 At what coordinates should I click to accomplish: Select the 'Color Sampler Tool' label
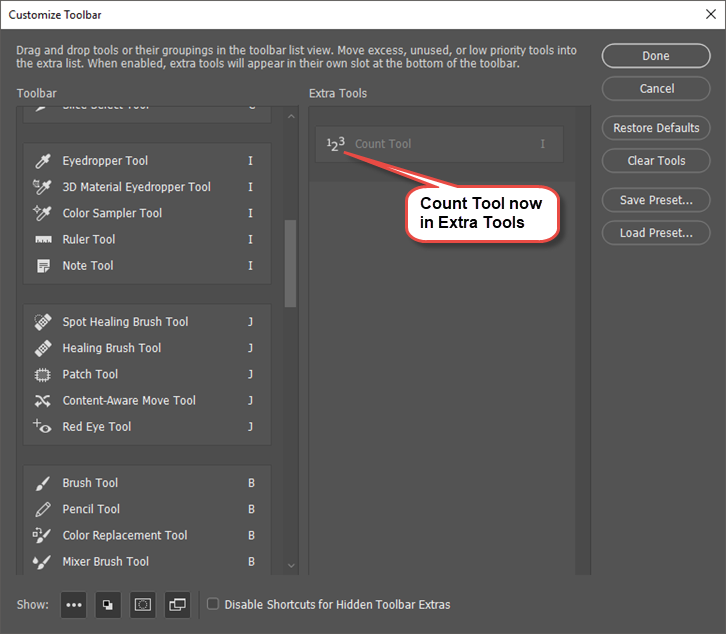(112, 213)
